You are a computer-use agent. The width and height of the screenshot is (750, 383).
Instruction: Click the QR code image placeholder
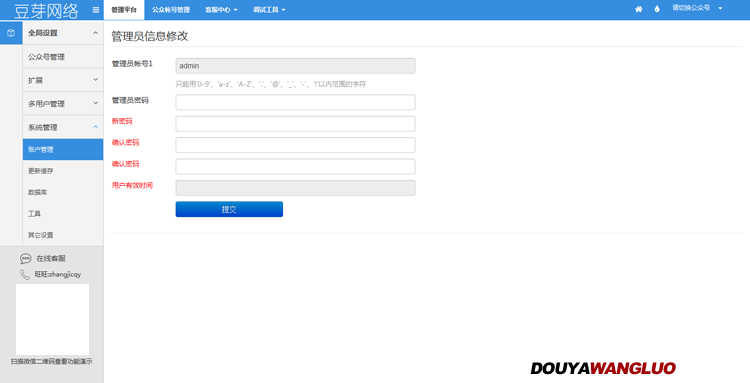(x=53, y=319)
